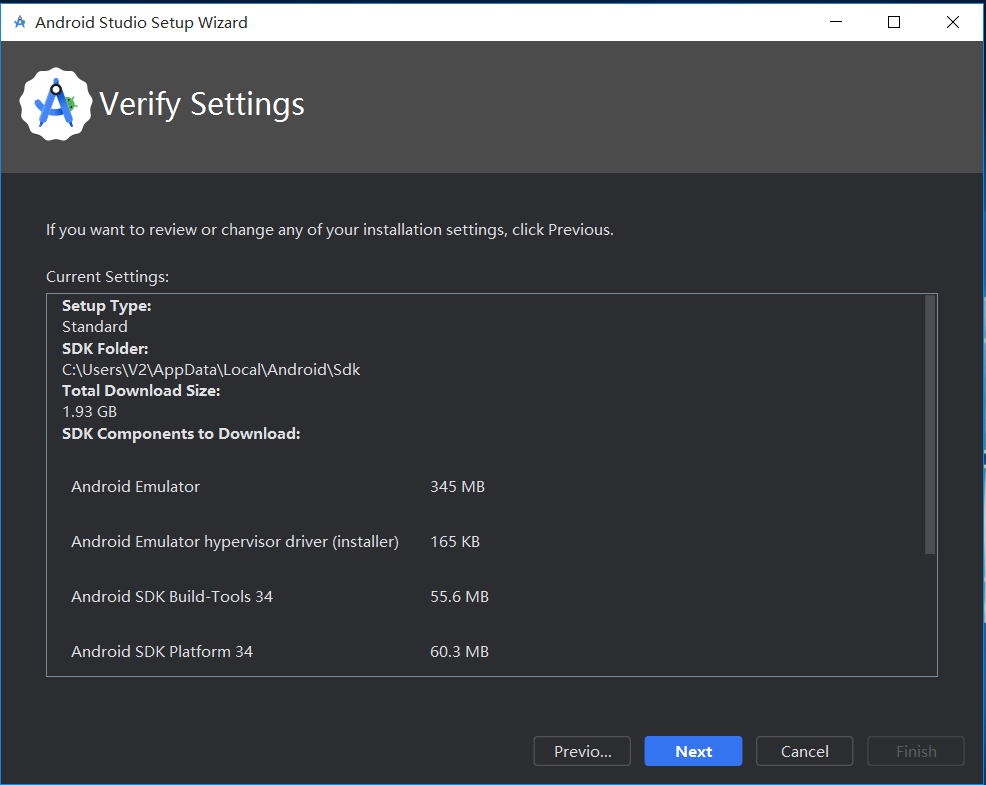986x785 pixels.
Task: Click the Setup Type heading
Action: [x=107, y=306]
